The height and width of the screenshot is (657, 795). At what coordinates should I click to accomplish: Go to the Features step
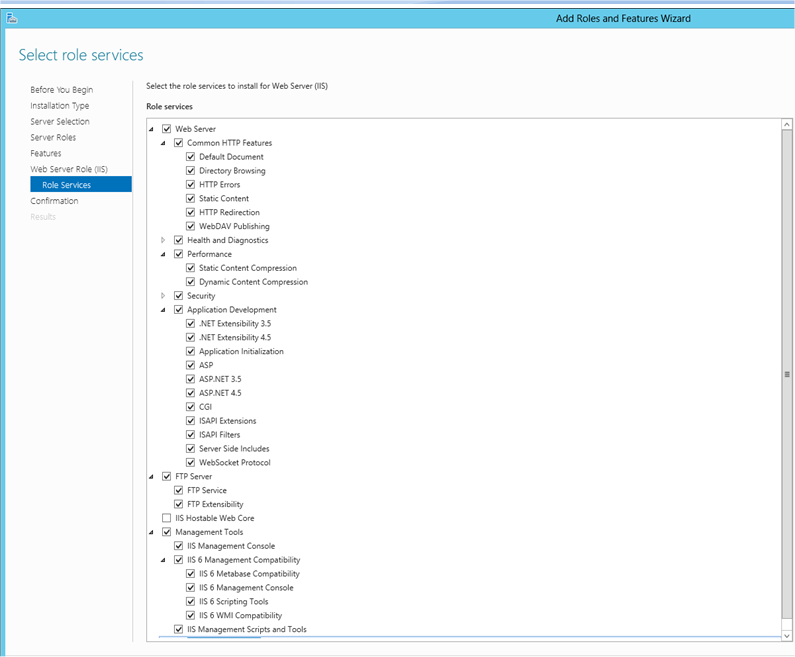(x=46, y=153)
